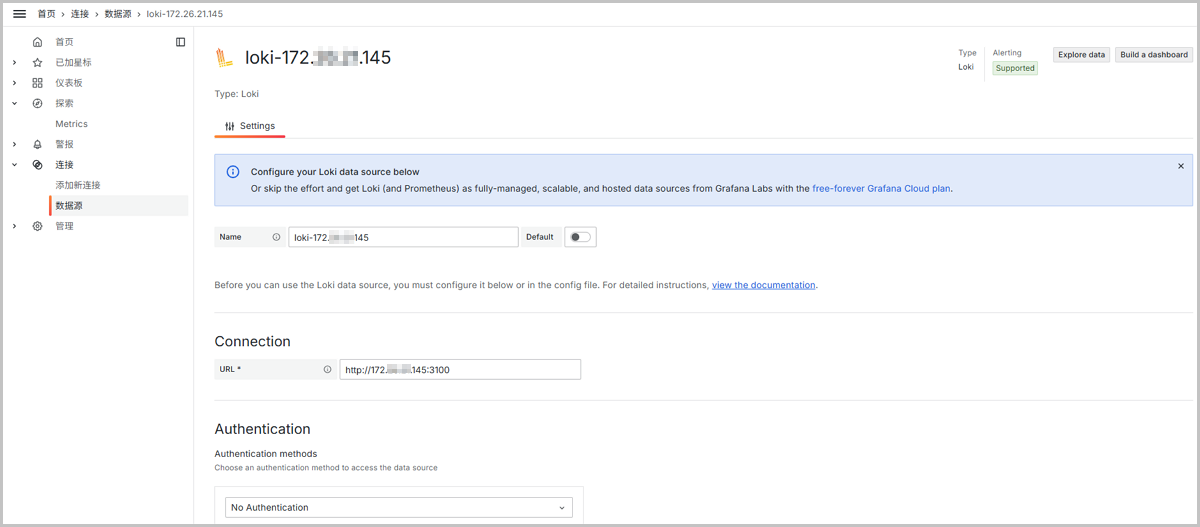The image size is (1200, 527).
Task: Click the Explore data button
Action: click(x=1081, y=55)
